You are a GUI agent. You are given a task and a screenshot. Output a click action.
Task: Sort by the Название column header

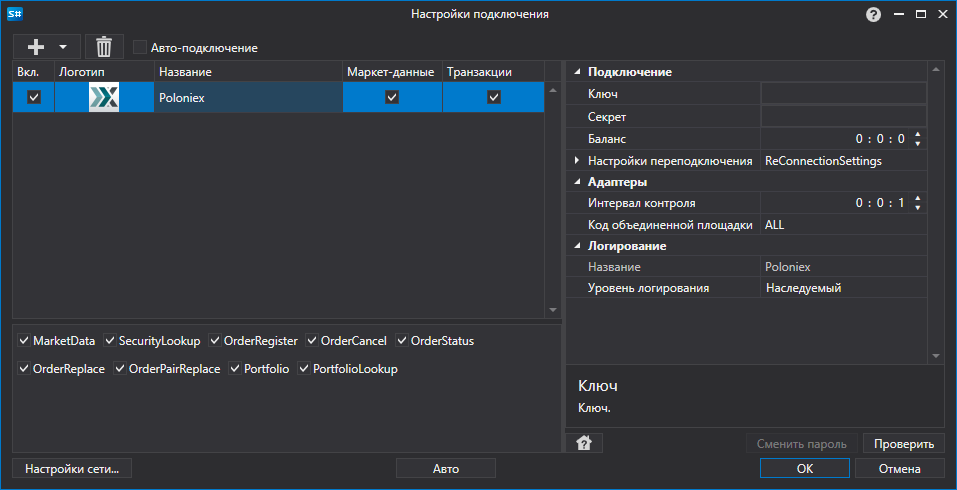[248, 72]
